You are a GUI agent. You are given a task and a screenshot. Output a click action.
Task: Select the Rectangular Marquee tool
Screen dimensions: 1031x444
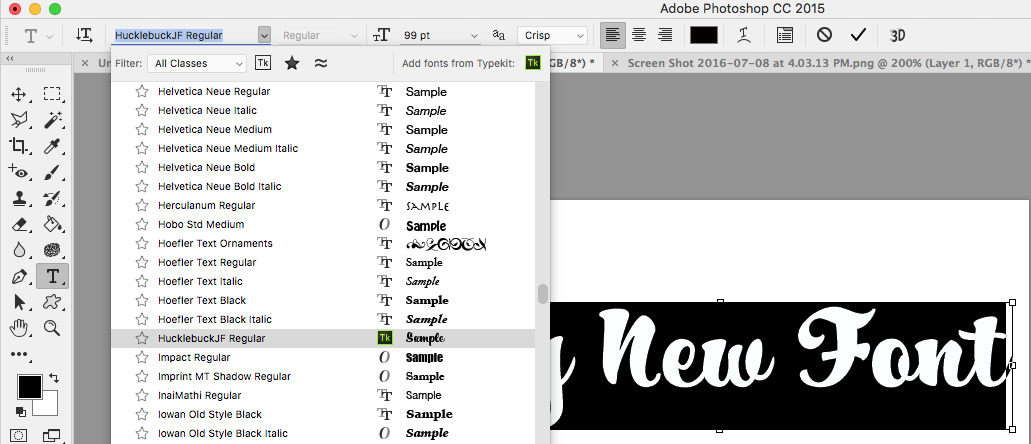pos(52,94)
